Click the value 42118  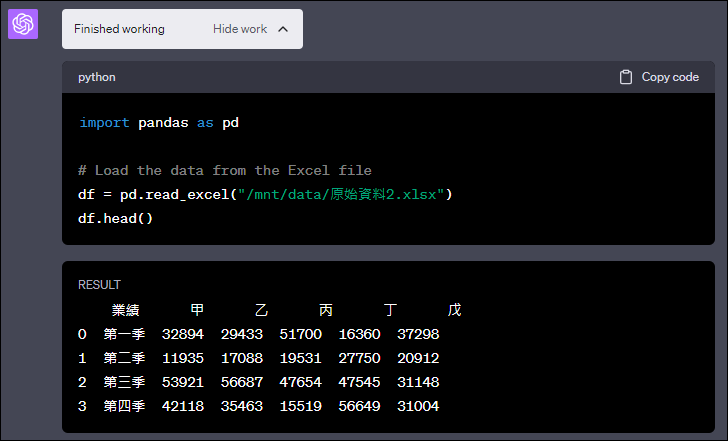pos(183,407)
